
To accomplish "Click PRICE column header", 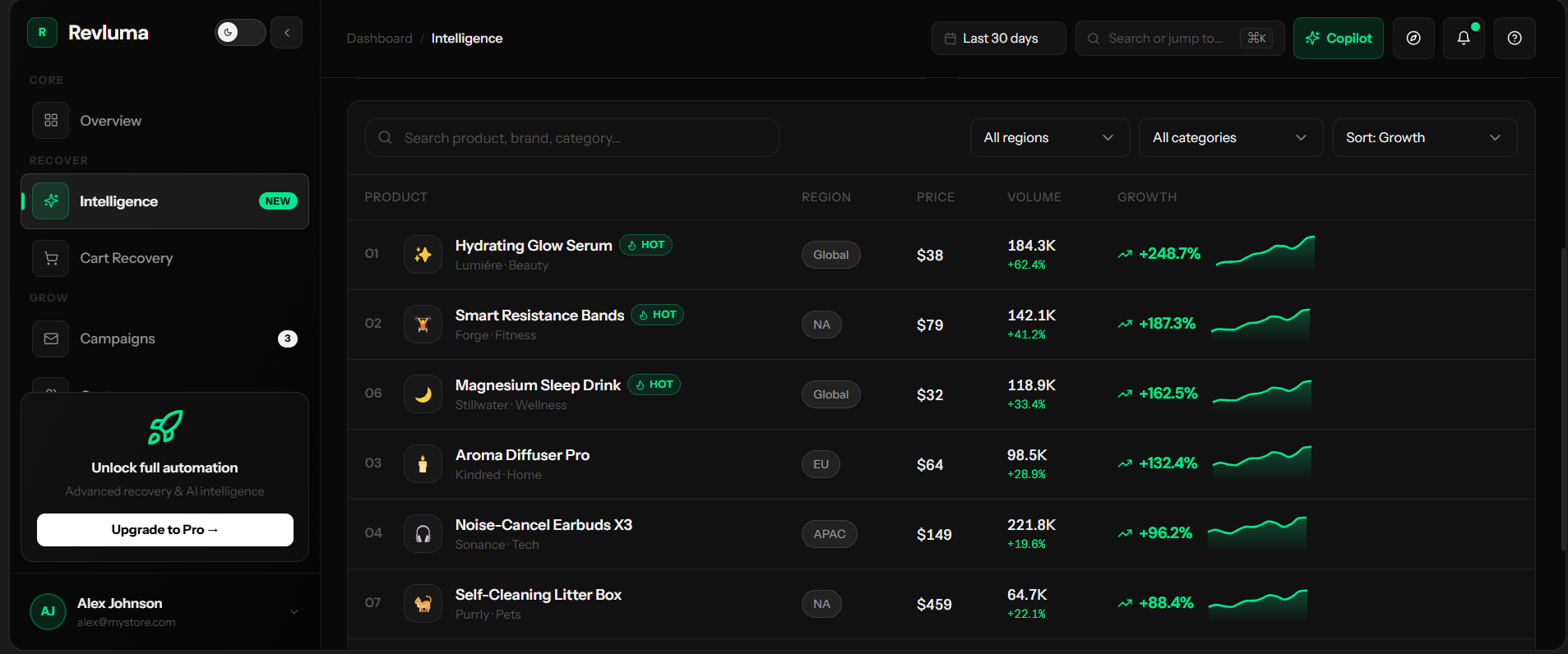I will point(936,197).
